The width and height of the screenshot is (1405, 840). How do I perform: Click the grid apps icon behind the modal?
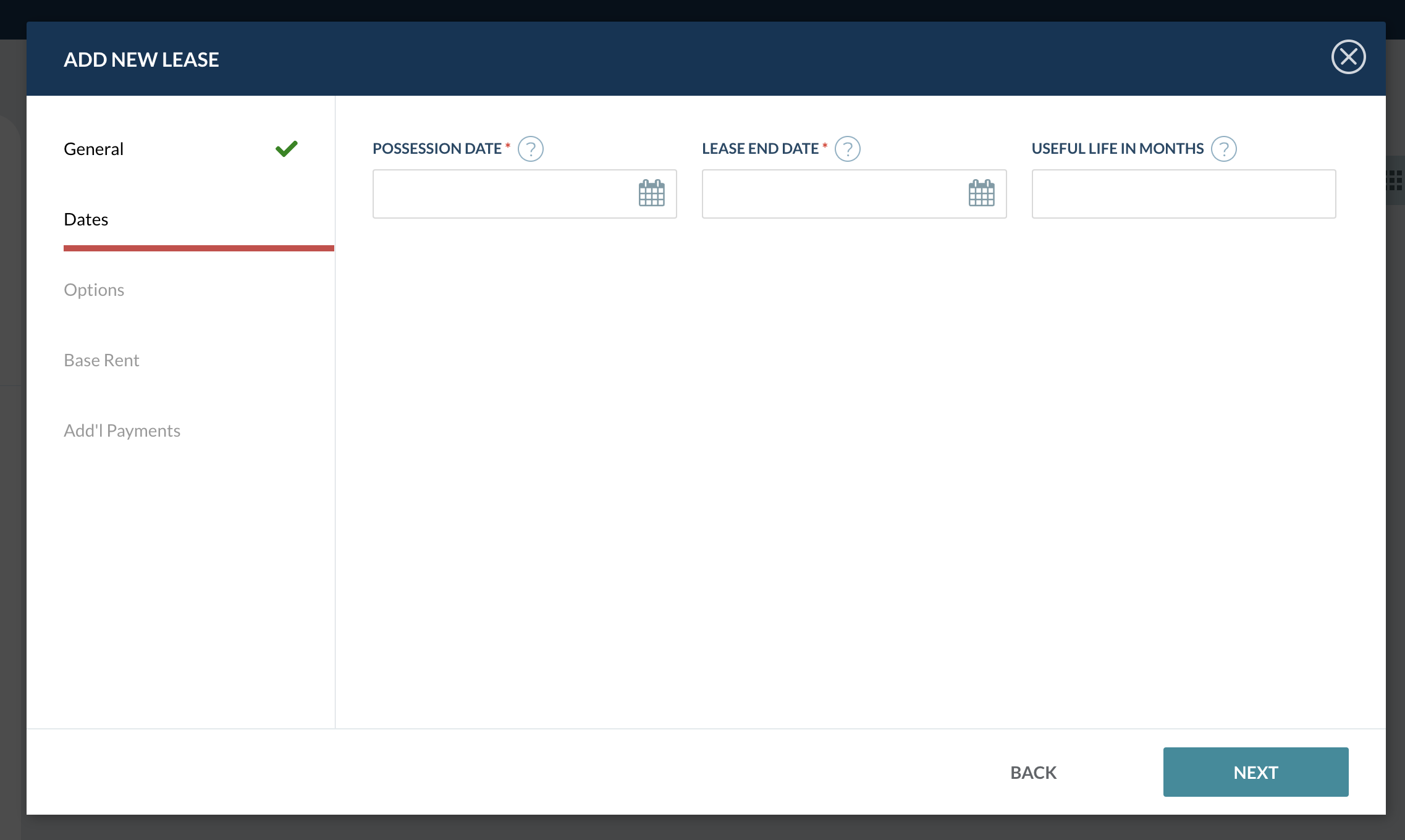(x=1394, y=180)
